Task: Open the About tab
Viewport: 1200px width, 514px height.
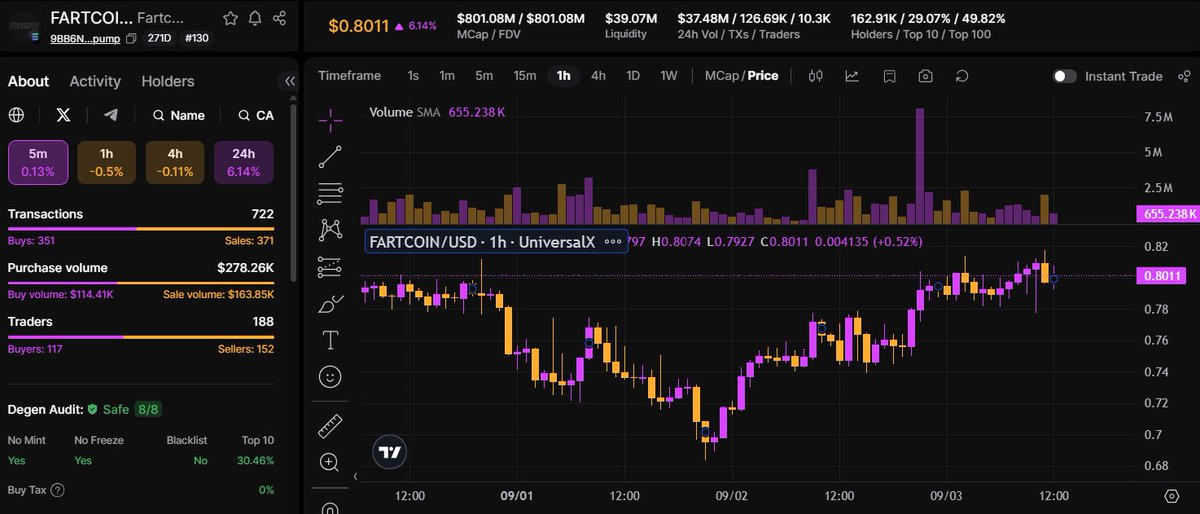Action: click(28, 81)
